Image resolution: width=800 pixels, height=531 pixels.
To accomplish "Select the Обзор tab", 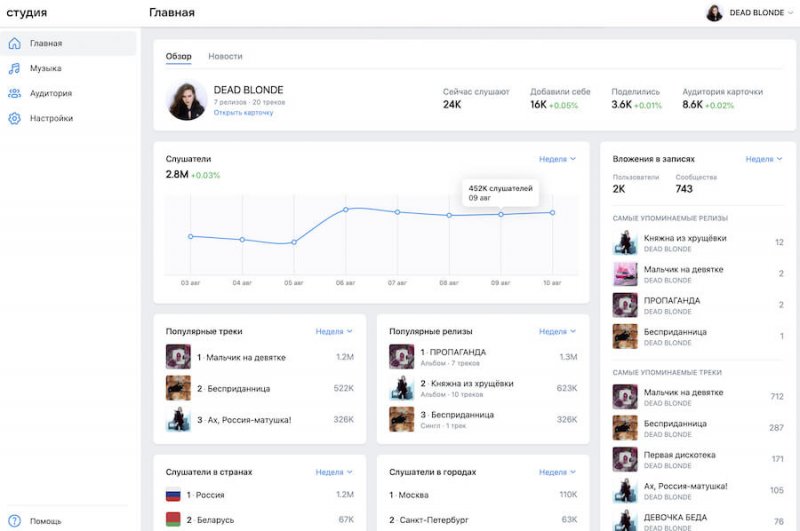I will point(178,56).
